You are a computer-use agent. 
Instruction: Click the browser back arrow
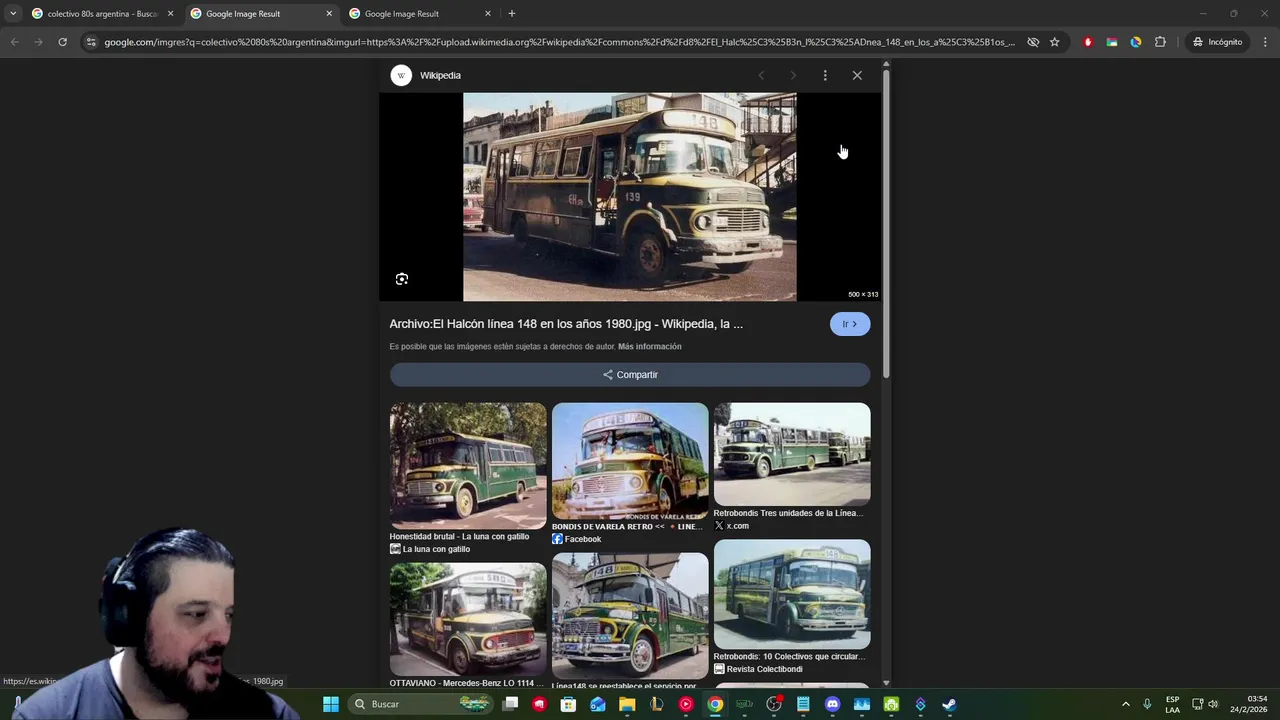[14, 42]
